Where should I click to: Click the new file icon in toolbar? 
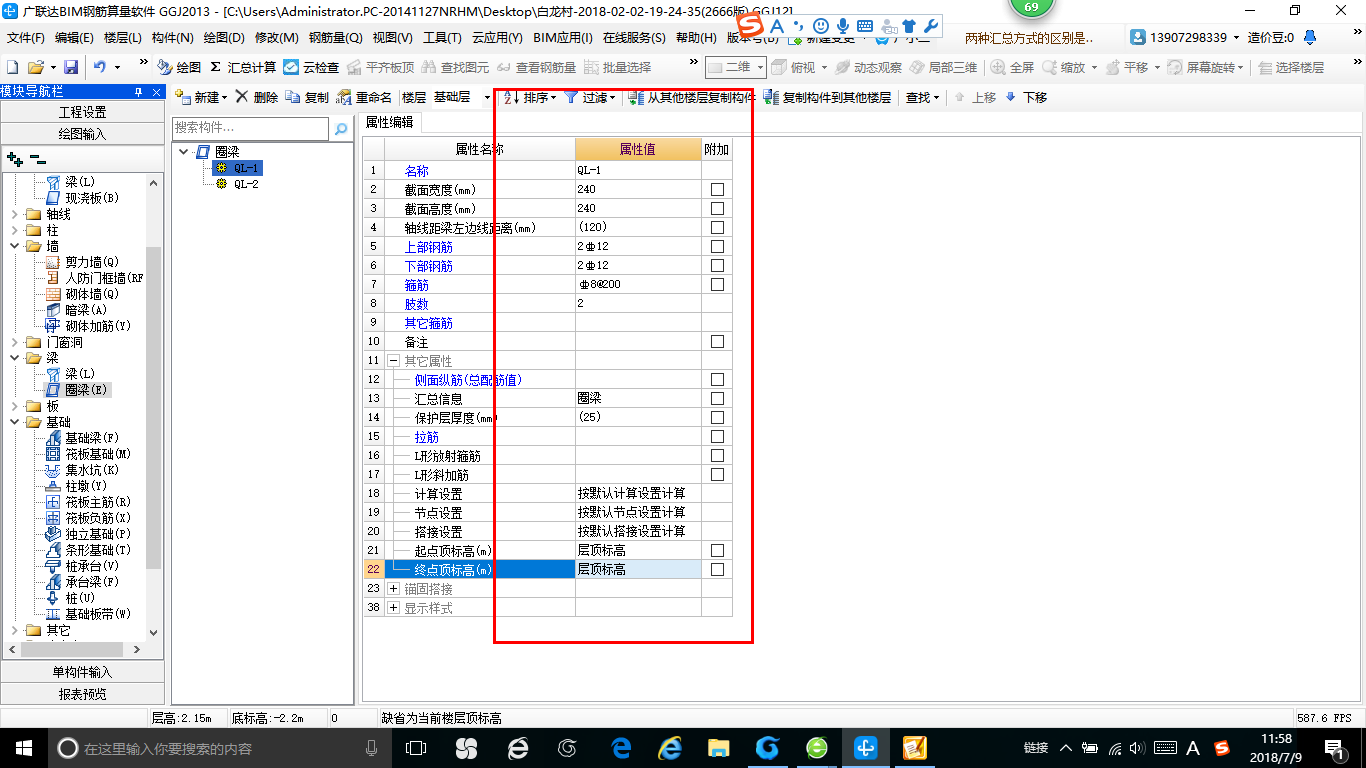pos(12,67)
